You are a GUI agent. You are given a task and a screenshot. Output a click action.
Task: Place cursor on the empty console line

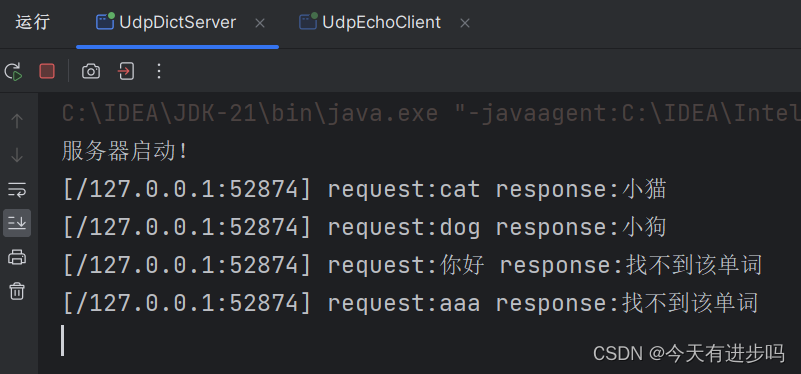(63, 340)
